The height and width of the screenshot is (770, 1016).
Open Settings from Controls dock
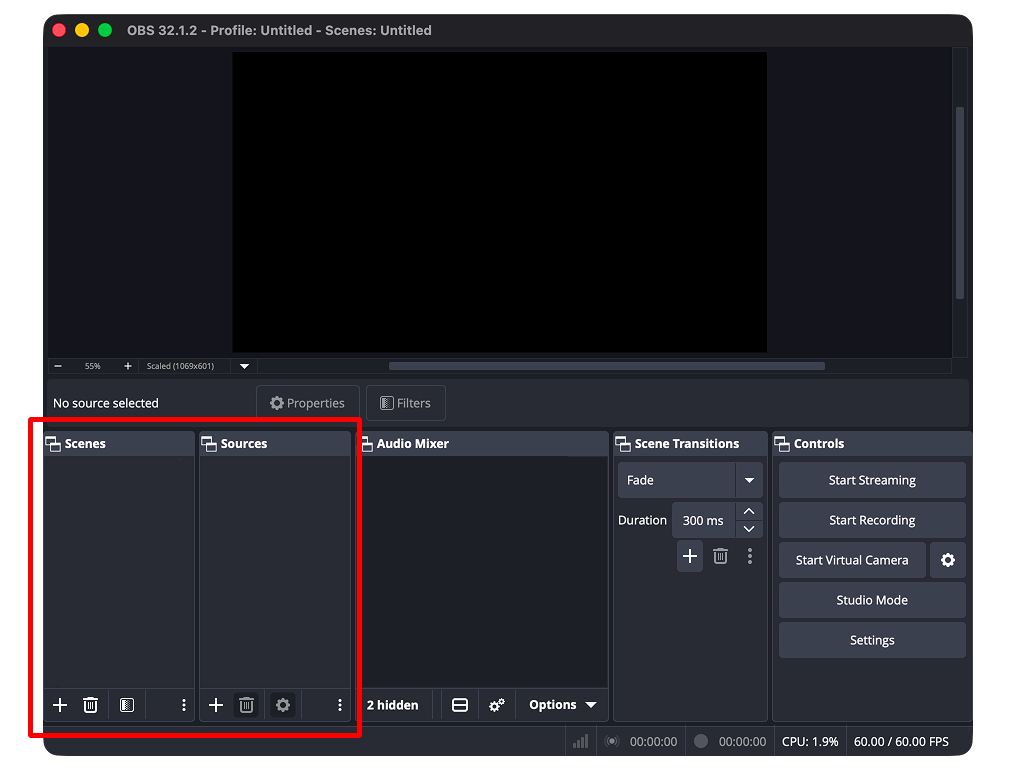pyautogui.click(x=872, y=640)
